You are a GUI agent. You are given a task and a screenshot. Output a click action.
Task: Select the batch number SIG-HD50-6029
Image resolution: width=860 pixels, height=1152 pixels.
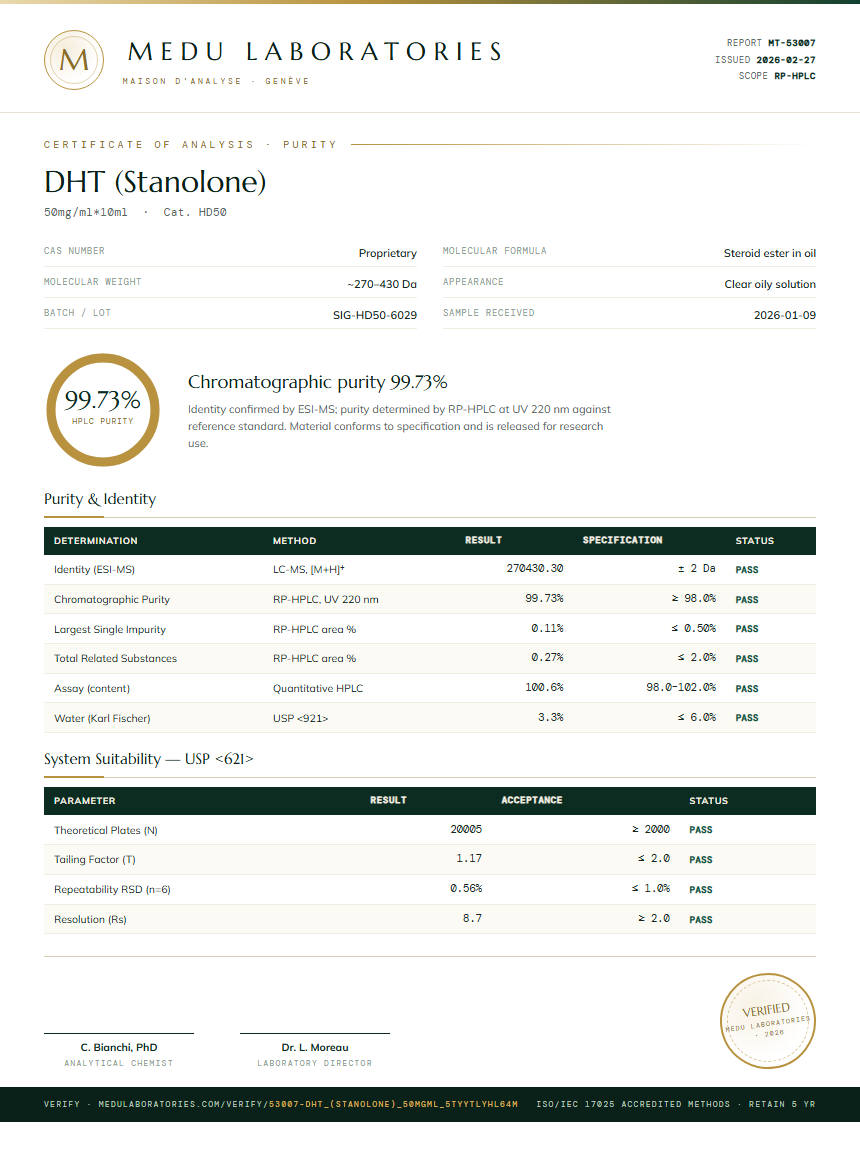pyautogui.click(x=375, y=314)
